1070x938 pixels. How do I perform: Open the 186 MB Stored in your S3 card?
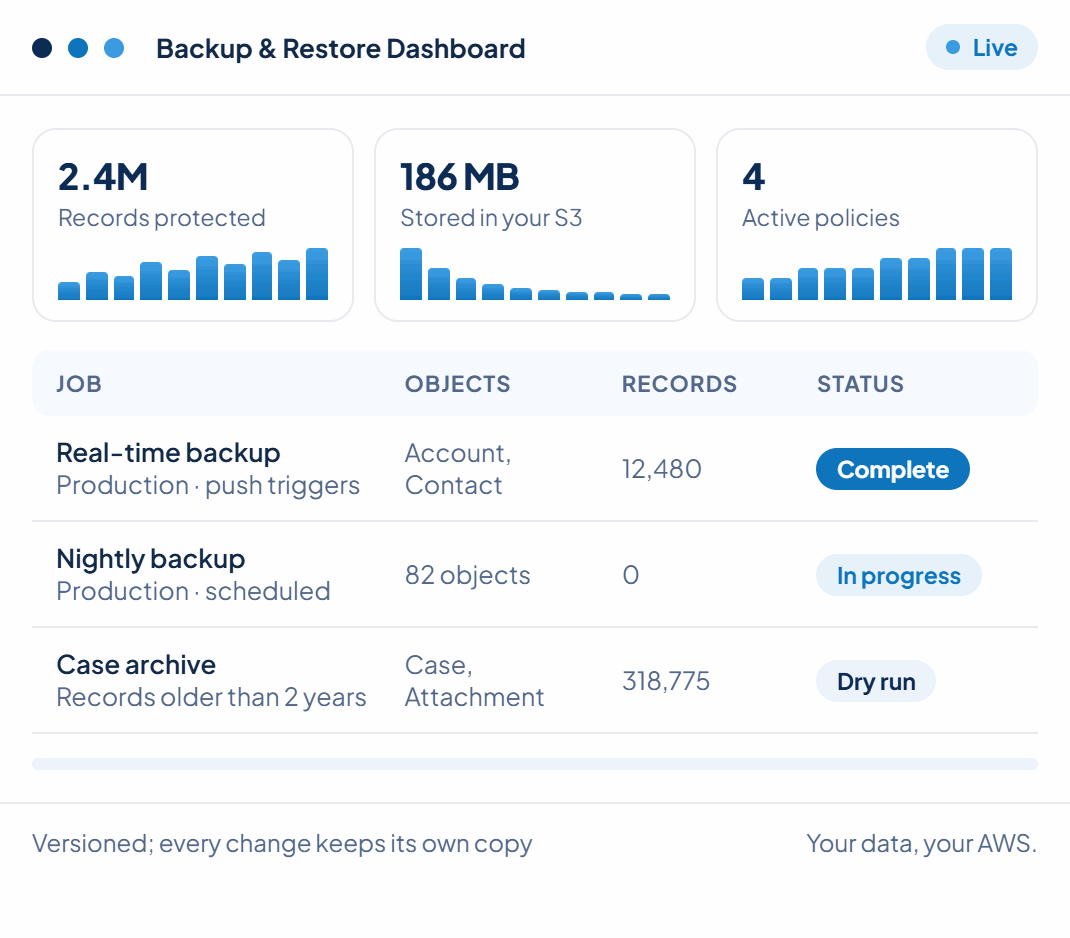point(535,225)
